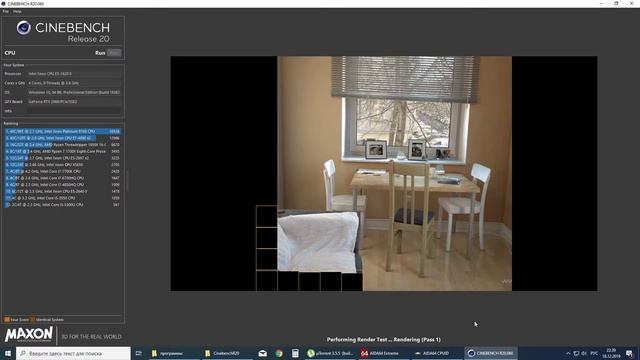This screenshot has height=360, width=640.
Task: Click the rendering status text
Action: [x=384, y=340]
